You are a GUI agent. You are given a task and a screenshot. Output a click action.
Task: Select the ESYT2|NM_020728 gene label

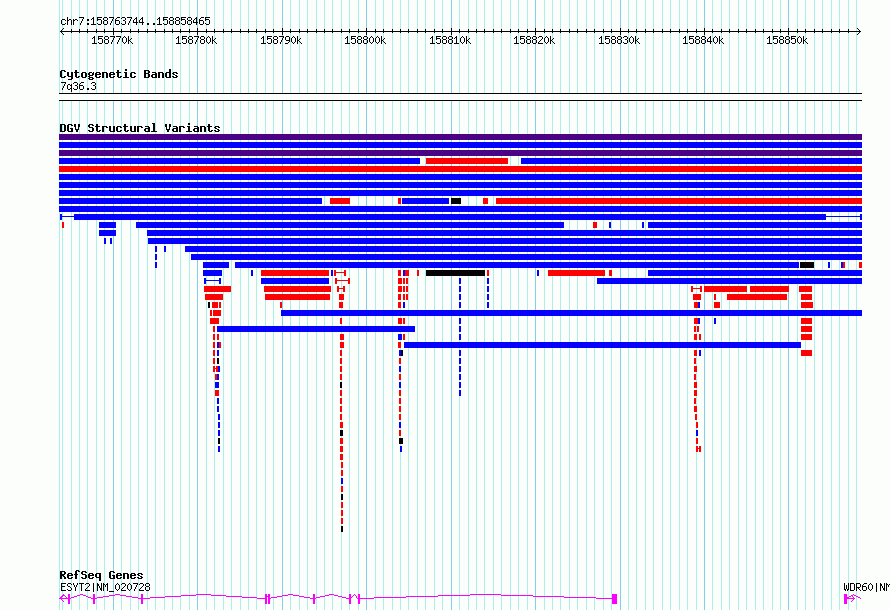[105, 587]
